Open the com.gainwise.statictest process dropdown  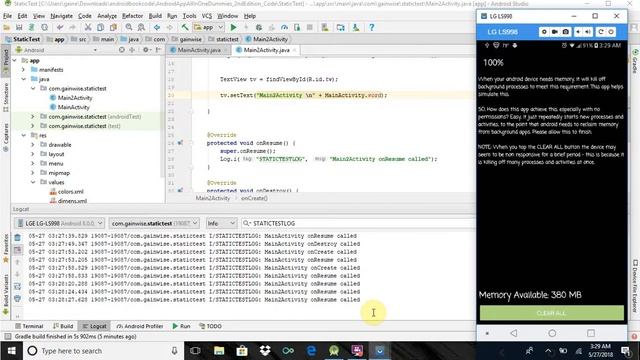154,223
